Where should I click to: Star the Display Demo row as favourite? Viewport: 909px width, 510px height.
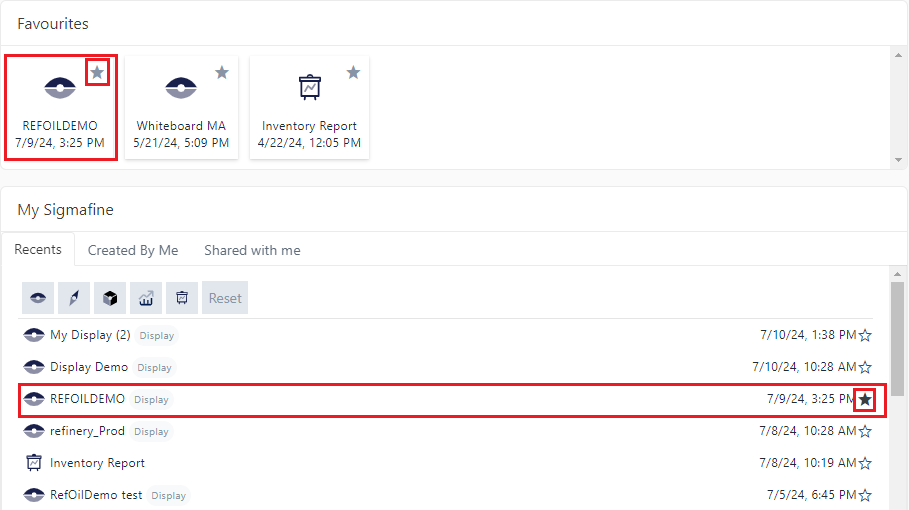[x=865, y=367]
